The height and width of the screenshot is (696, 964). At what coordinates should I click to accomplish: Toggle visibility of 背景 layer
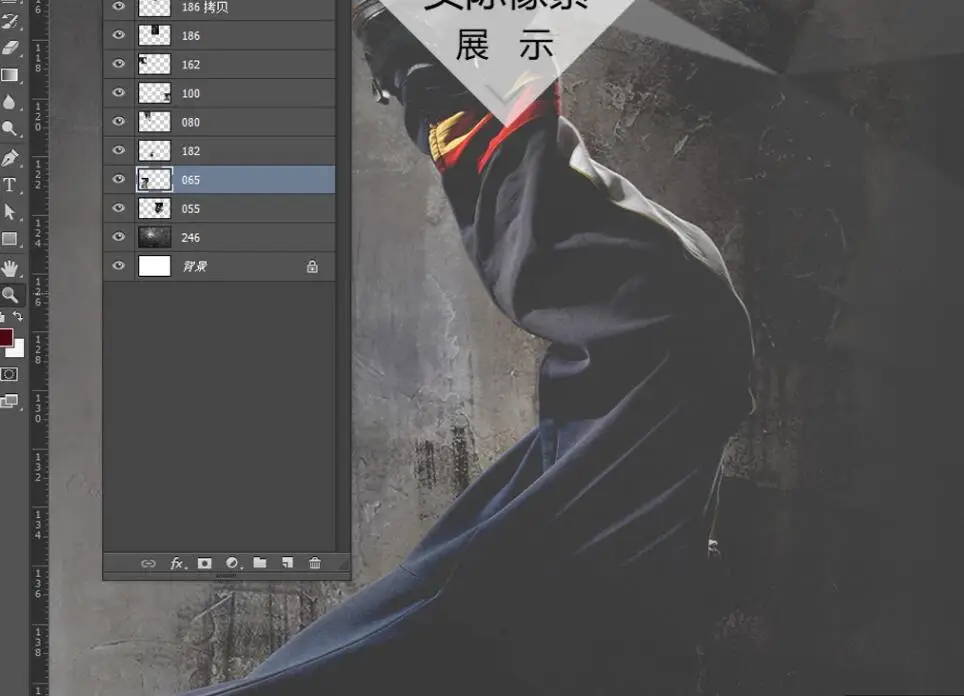pyautogui.click(x=119, y=266)
